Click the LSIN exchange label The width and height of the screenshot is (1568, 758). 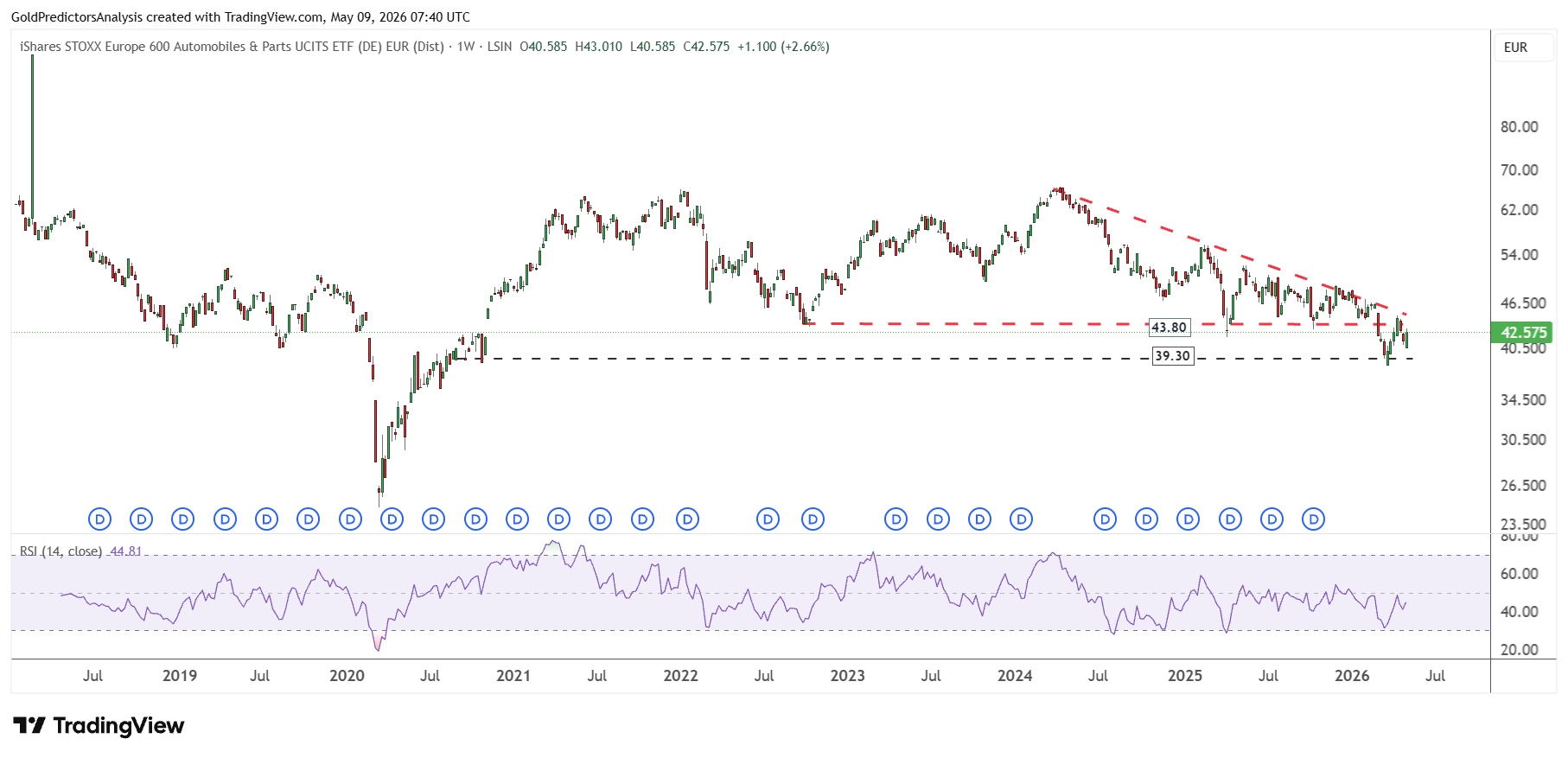coord(500,47)
